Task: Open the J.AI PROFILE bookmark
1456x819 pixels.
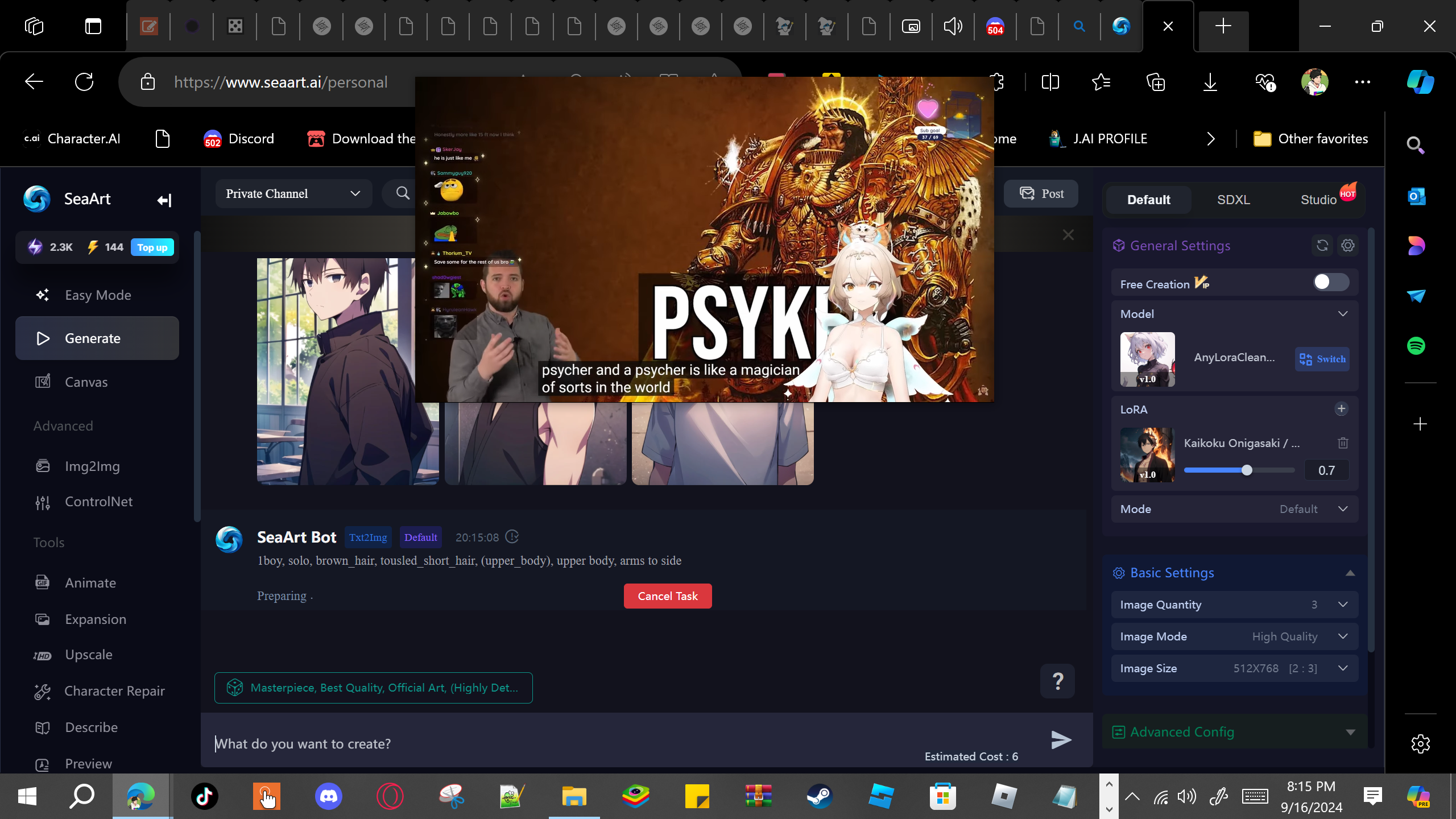Action: pyautogui.click(x=1098, y=139)
